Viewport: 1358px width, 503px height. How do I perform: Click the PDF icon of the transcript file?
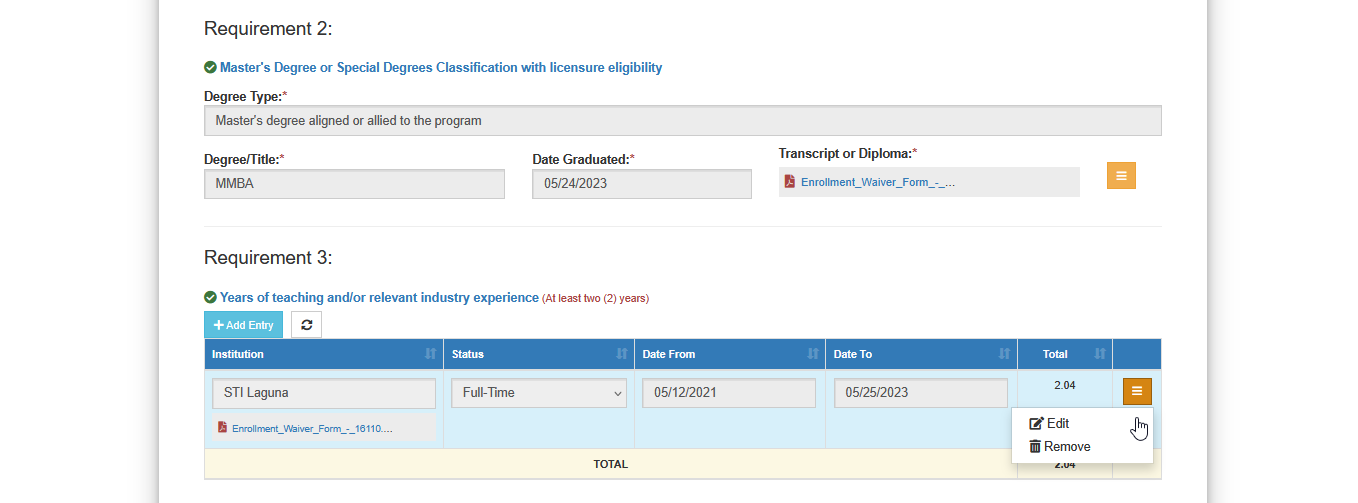[x=789, y=182]
